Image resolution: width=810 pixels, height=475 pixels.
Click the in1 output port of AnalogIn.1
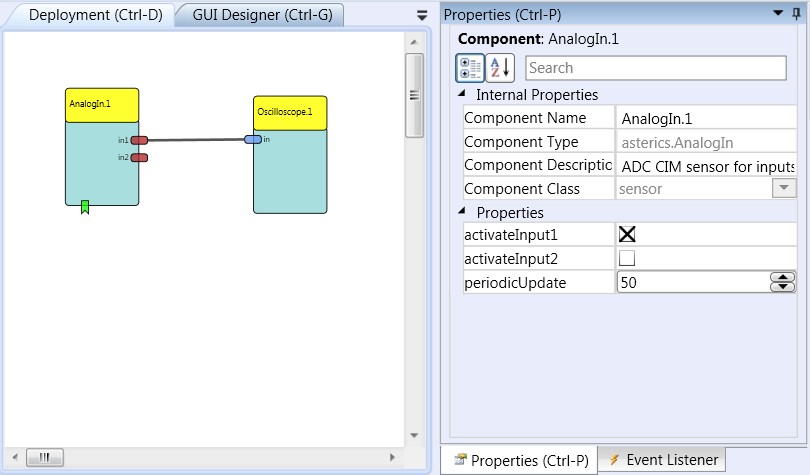point(139,140)
